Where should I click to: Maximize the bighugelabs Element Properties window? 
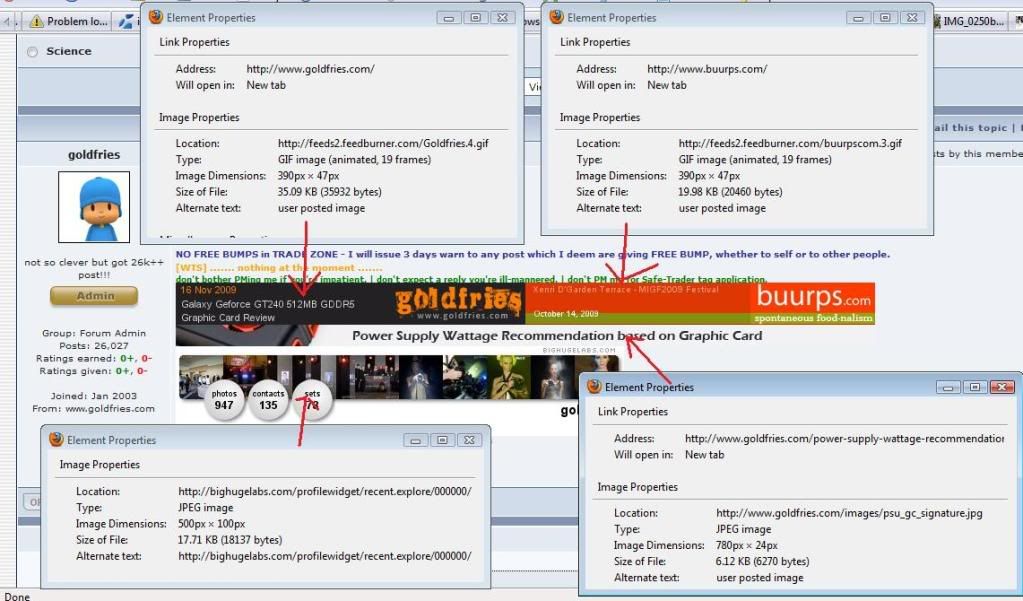tap(442, 440)
